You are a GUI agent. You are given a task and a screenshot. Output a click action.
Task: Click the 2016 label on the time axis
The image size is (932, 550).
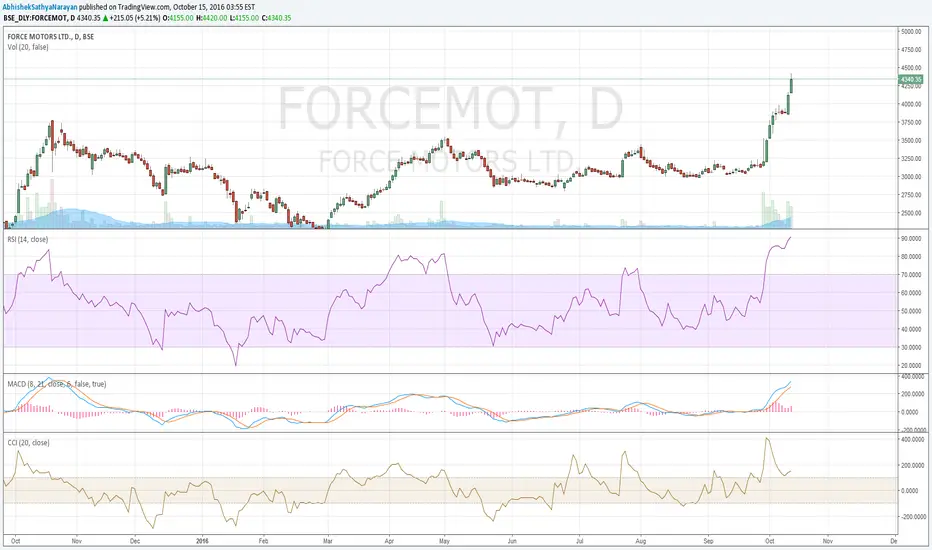click(202, 541)
